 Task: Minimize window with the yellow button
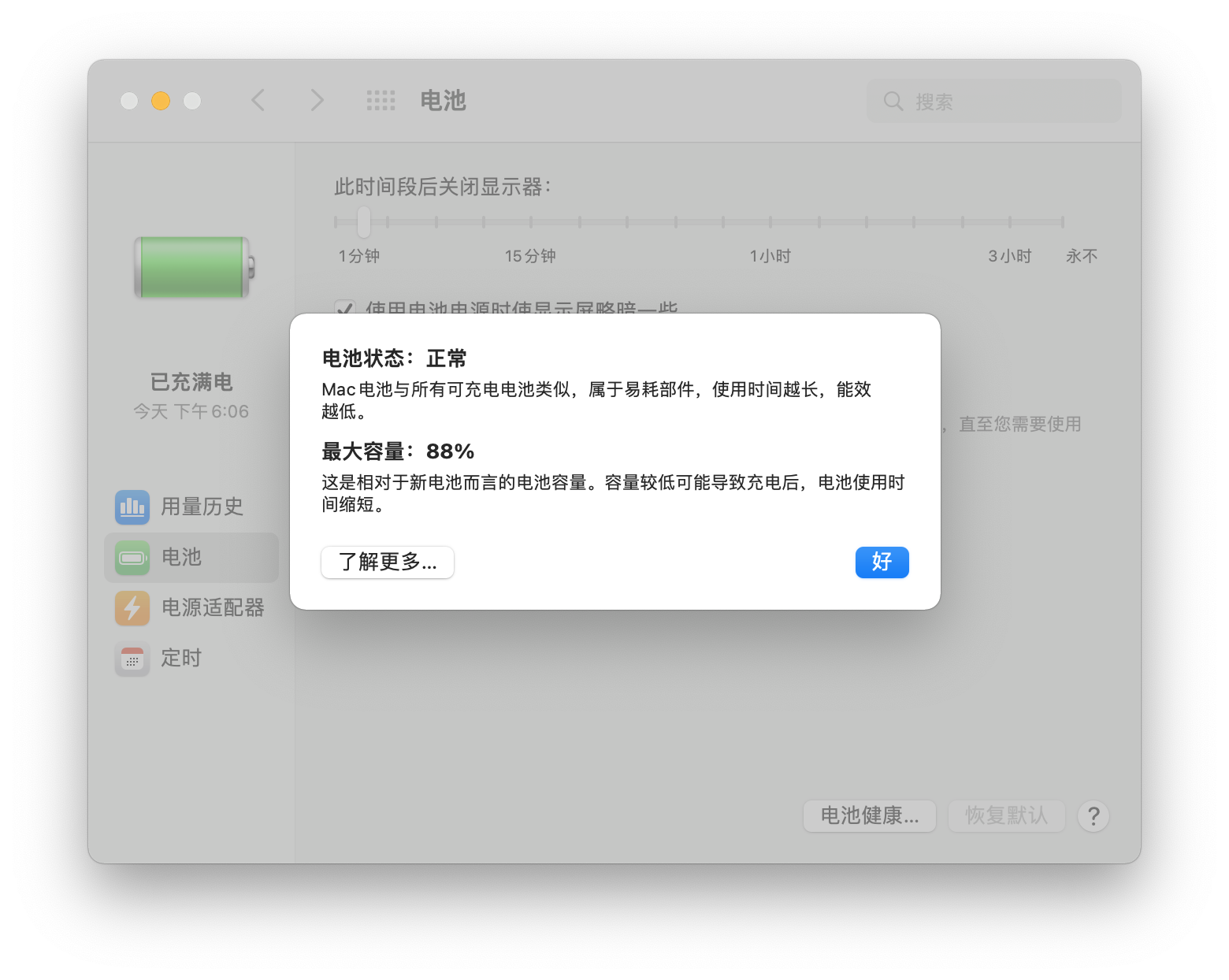161,101
